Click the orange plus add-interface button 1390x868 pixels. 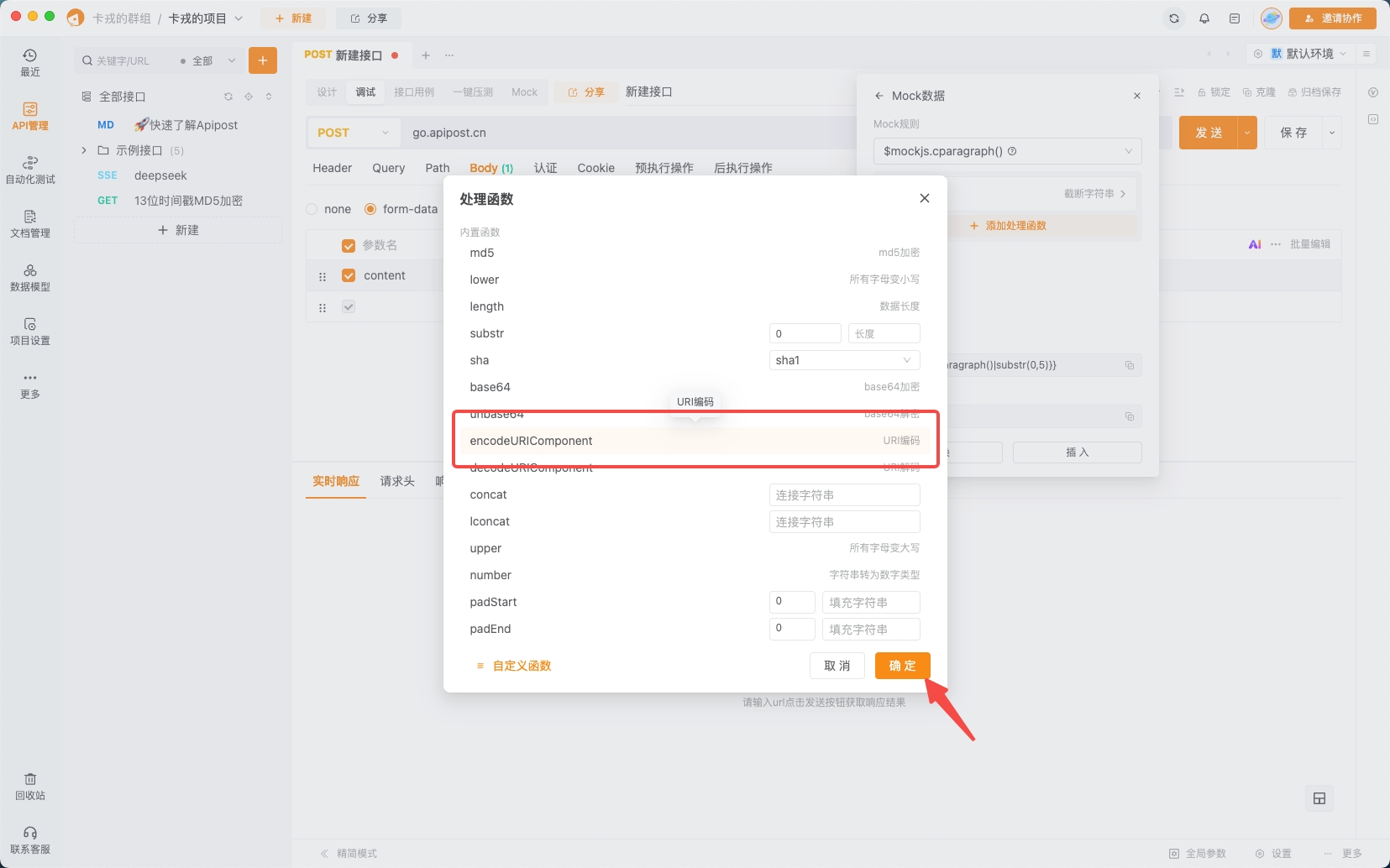click(x=263, y=60)
